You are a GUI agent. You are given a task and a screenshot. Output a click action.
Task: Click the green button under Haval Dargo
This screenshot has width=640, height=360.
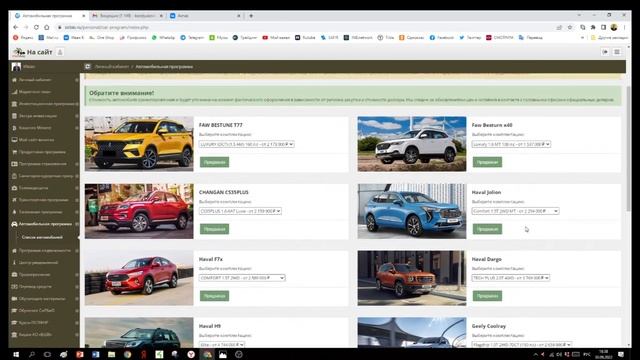[487, 296]
